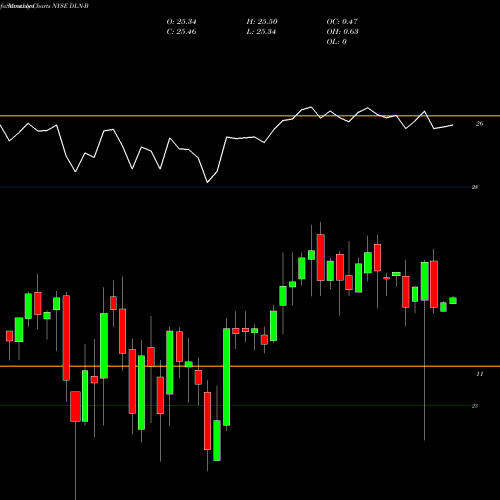Click the 'OC: 0.47' readout
This screenshot has height=500, width=500.
342,22
